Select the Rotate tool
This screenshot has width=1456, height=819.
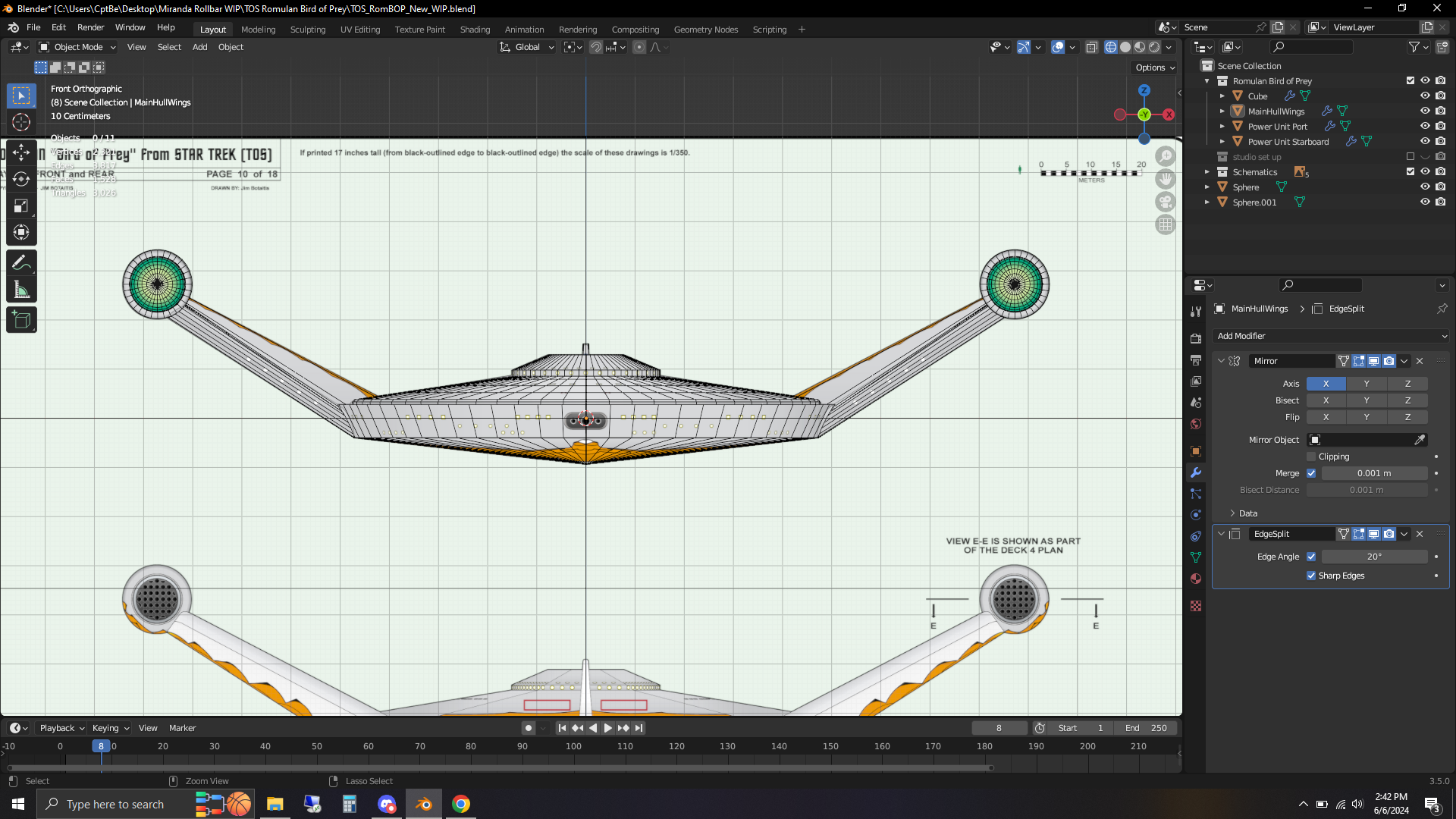pos(21,179)
